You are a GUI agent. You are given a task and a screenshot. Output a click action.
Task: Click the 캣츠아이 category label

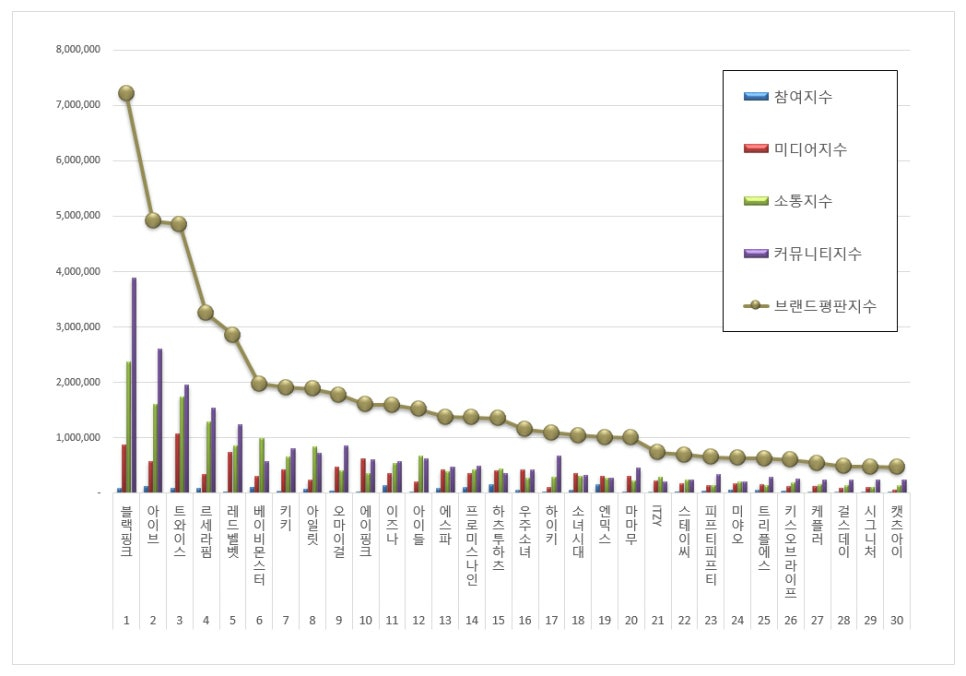[897, 532]
